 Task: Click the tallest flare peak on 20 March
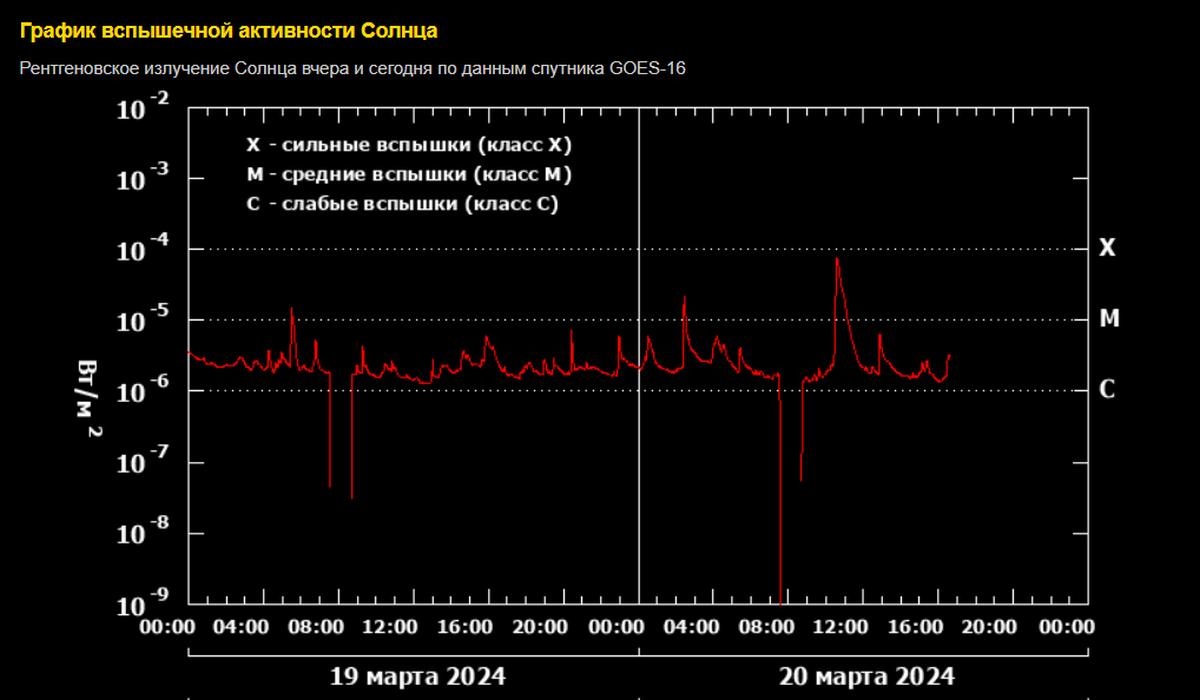click(x=837, y=260)
